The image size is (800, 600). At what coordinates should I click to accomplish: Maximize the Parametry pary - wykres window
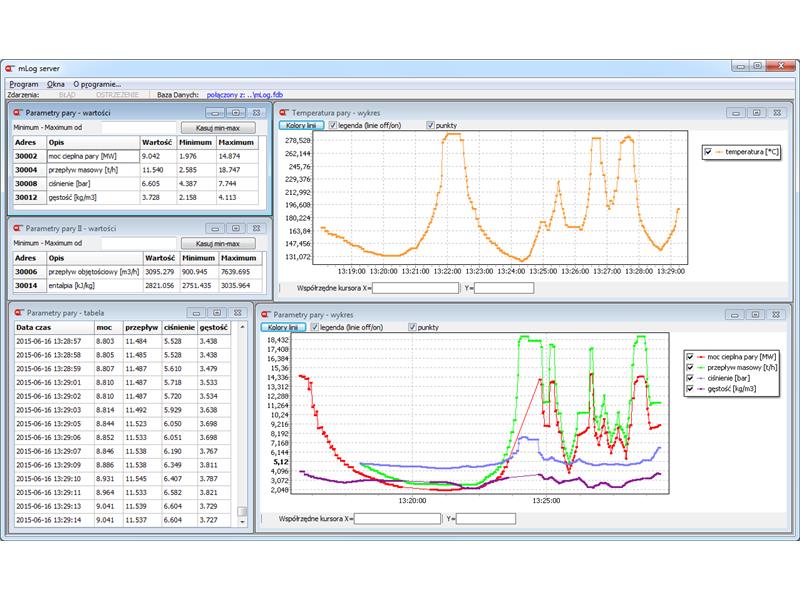756,313
